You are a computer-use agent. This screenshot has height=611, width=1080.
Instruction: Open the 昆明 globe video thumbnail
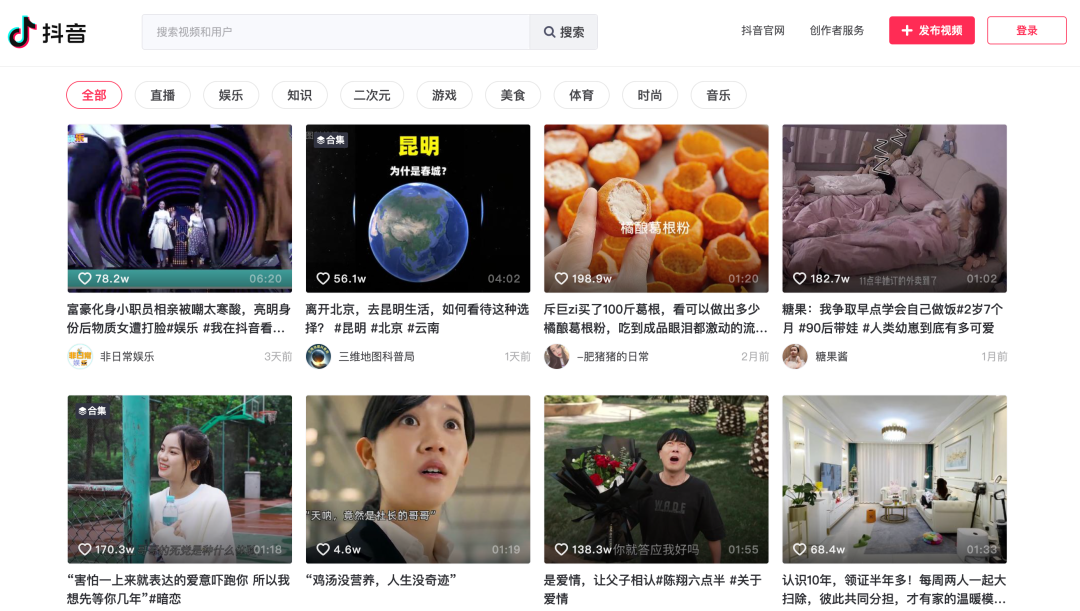[418, 208]
